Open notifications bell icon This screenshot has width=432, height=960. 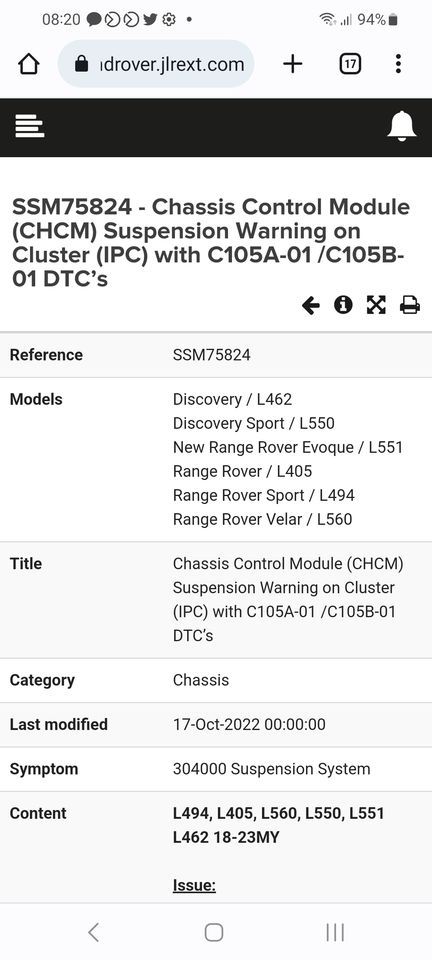tap(402, 126)
